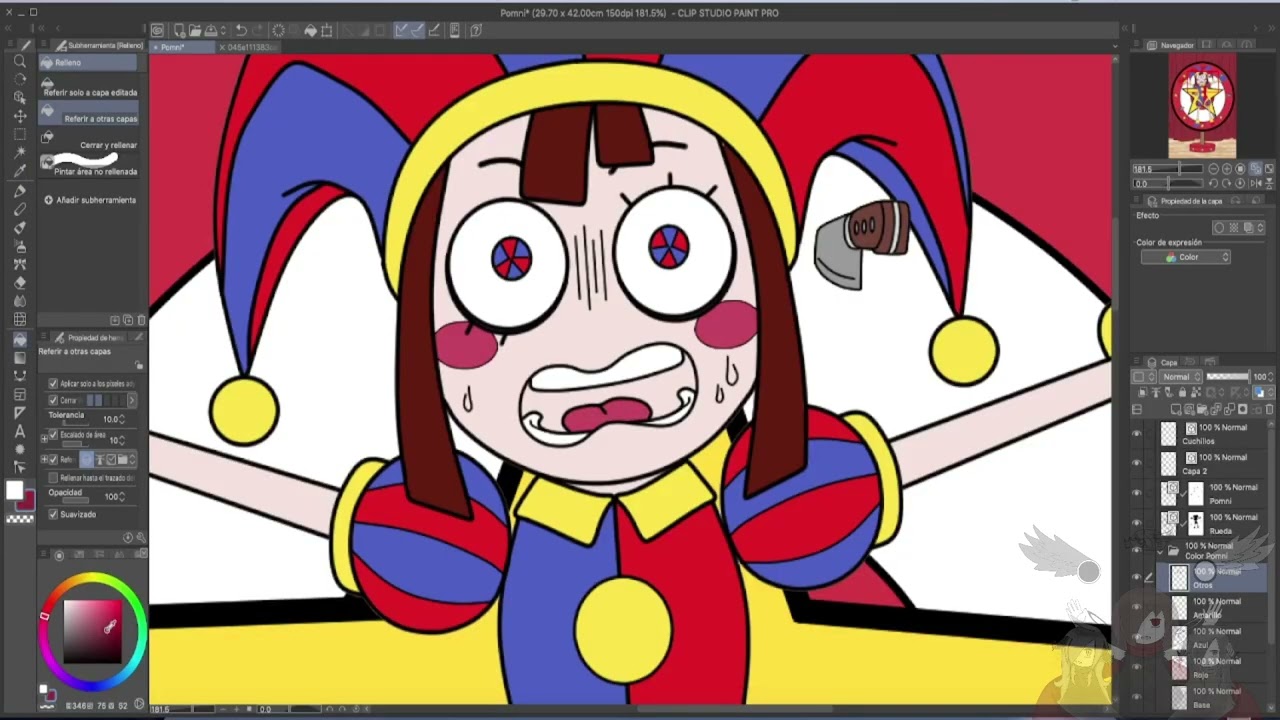Click the white main color swatch
This screenshot has width=1280, height=720.
point(14,490)
